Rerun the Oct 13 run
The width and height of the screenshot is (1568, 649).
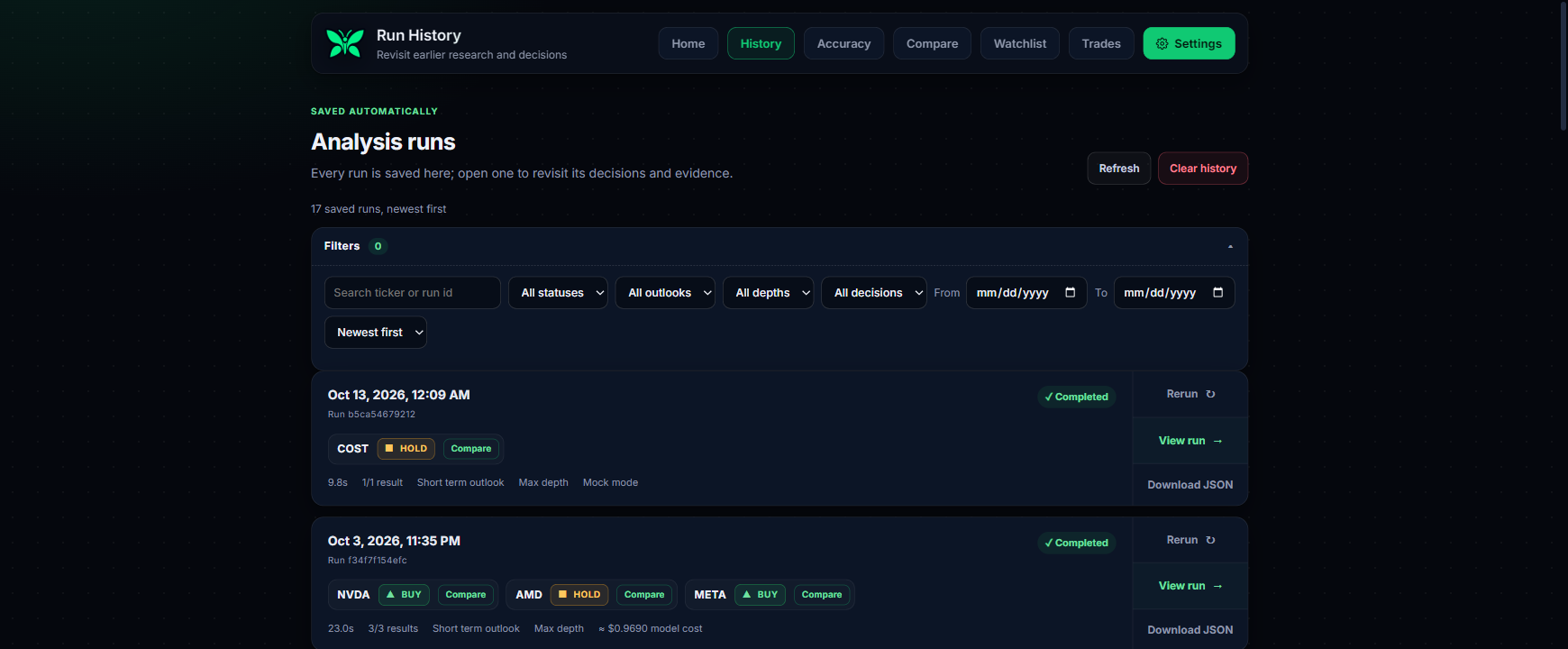(1190, 394)
